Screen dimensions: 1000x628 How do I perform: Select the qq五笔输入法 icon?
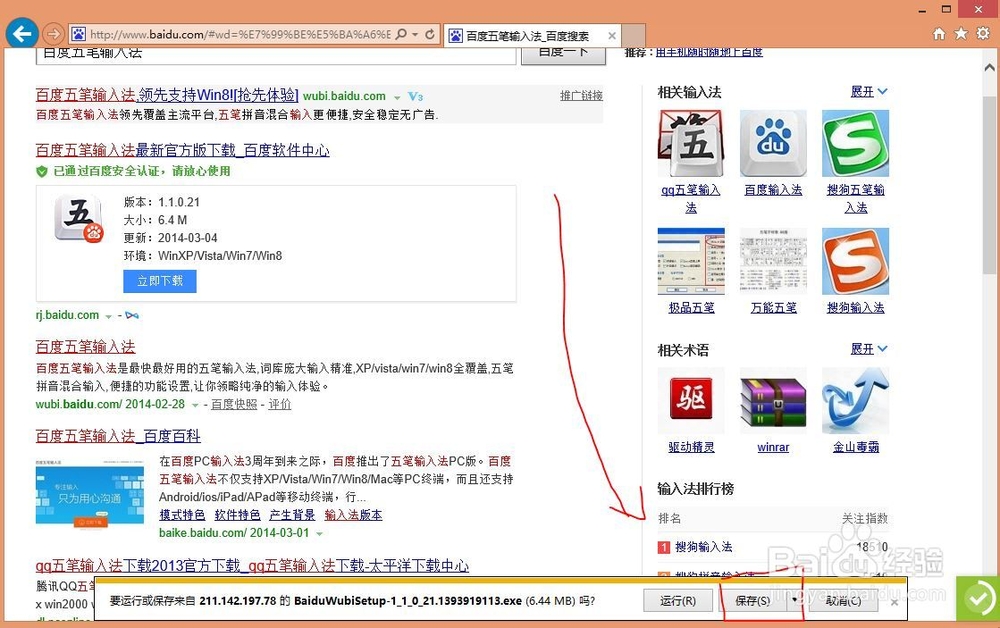coord(691,143)
